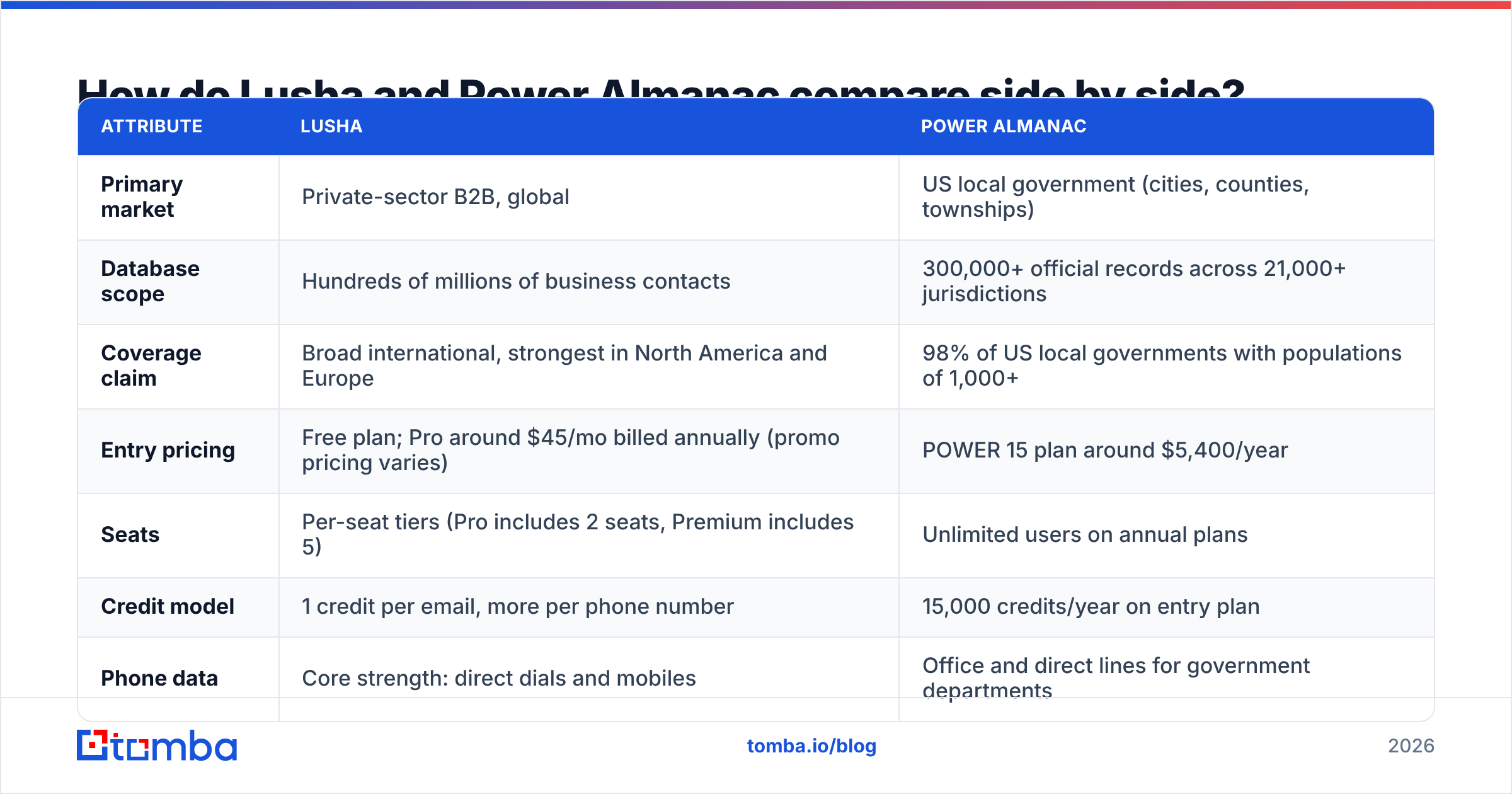The width and height of the screenshot is (1512, 794).
Task: Click the partially hidden page heading
Action: 661,87
